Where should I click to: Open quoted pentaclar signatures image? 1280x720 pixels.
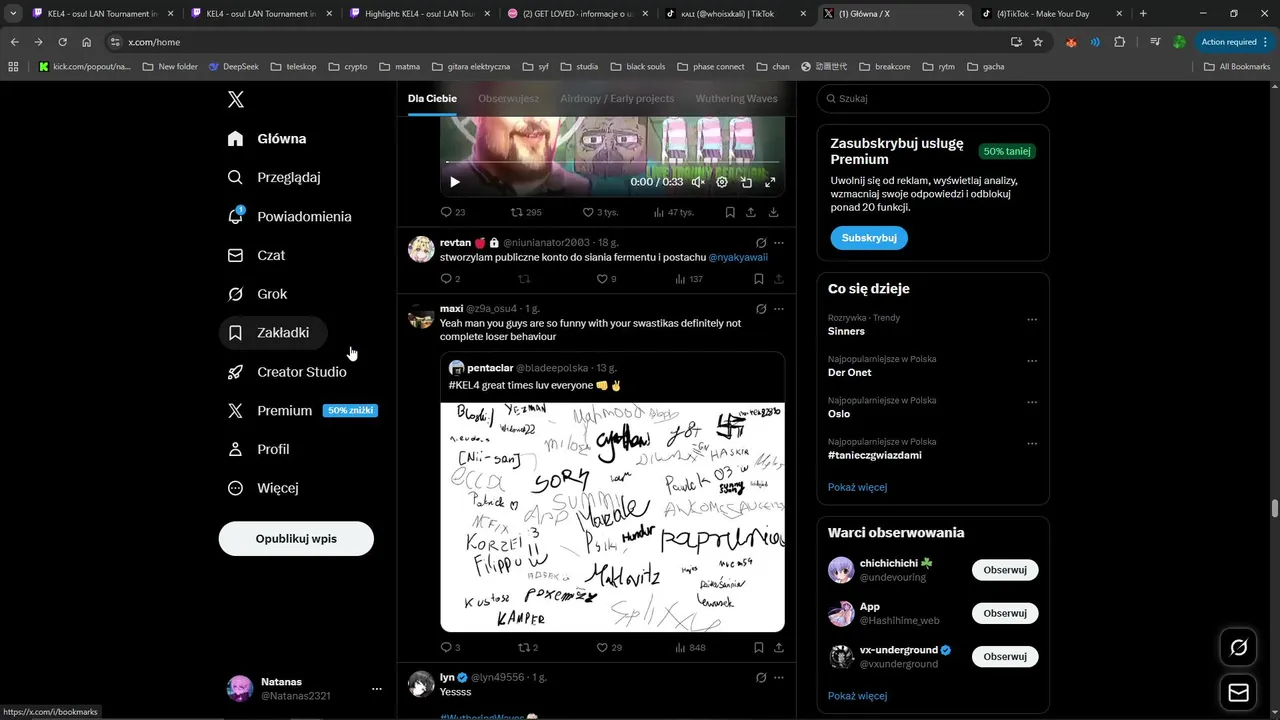click(612, 517)
